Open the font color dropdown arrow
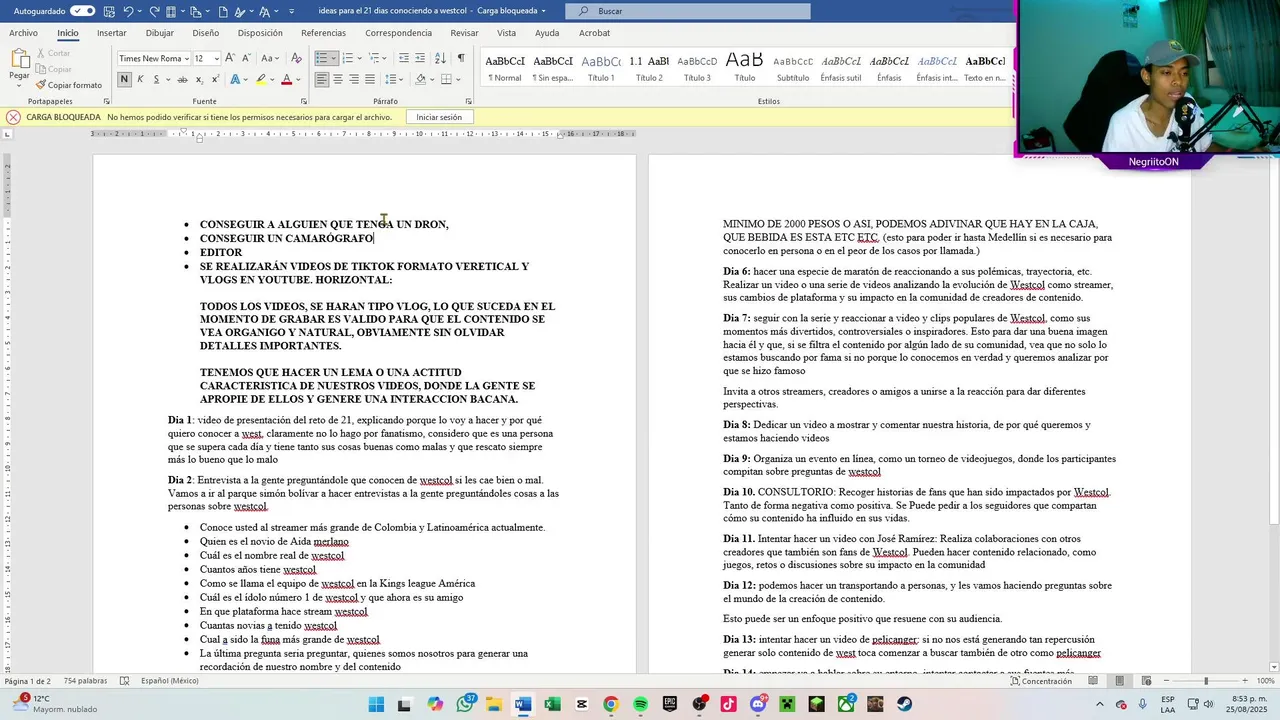 pos(298,79)
